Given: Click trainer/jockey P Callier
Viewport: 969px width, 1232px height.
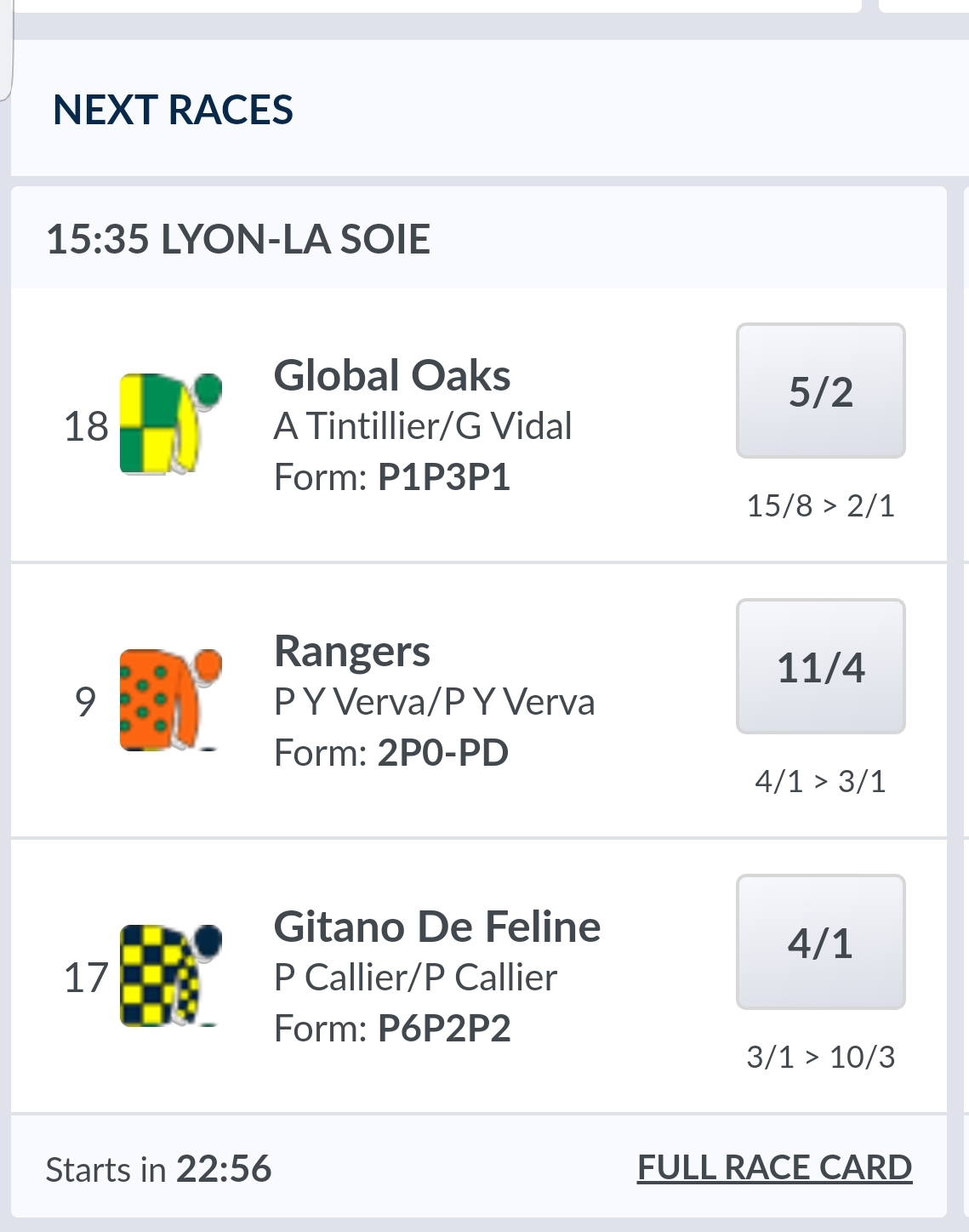Looking at the screenshot, I should pyautogui.click(x=415, y=978).
